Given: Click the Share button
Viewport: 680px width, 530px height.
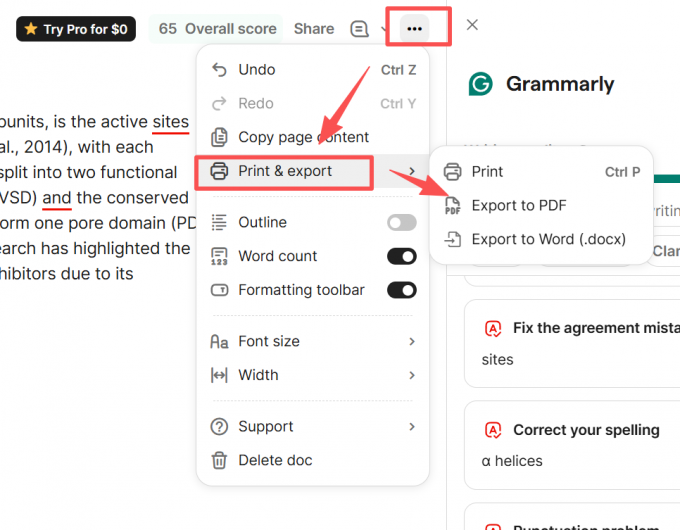Looking at the screenshot, I should 314,29.
